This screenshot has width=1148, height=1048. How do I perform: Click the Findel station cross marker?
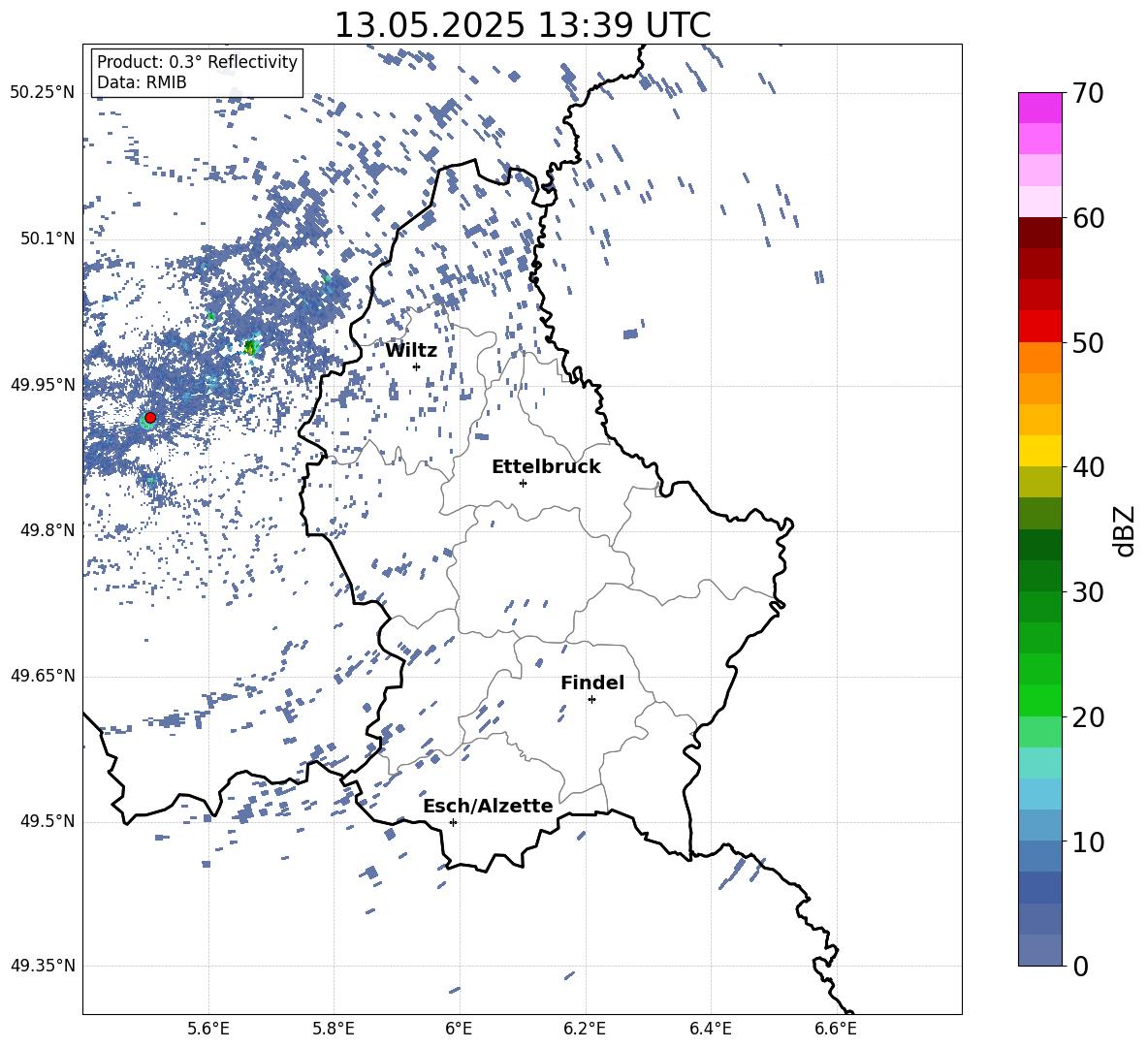591,700
